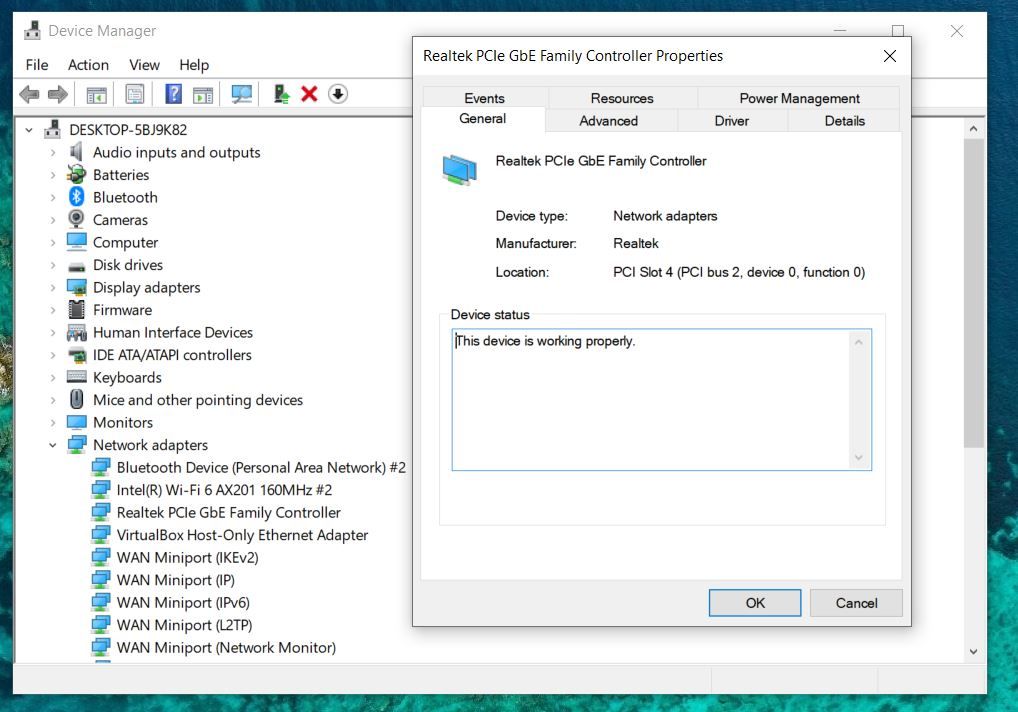This screenshot has width=1018, height=712.
Task: Click the Firmware chip icon
Action: [77, 310]
